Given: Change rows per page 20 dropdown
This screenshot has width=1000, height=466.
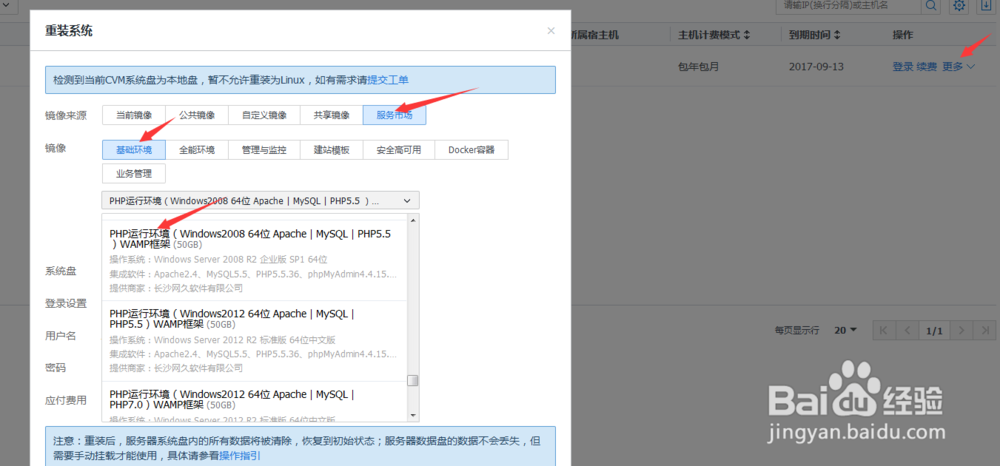Looking at the screenshot, I should [846, 330].
